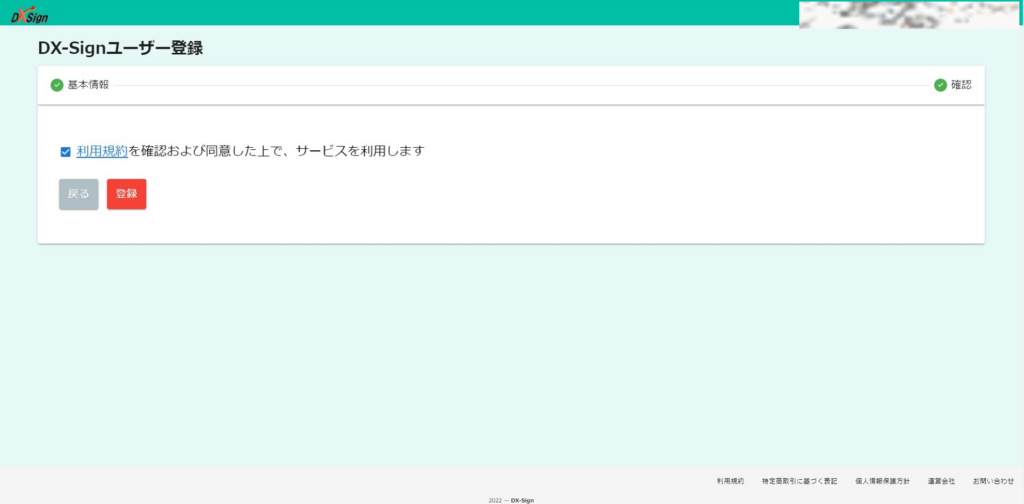Open 個人情報保護方針 in the footer
The width and height of the screenshot is (1024, 504).
882,481
